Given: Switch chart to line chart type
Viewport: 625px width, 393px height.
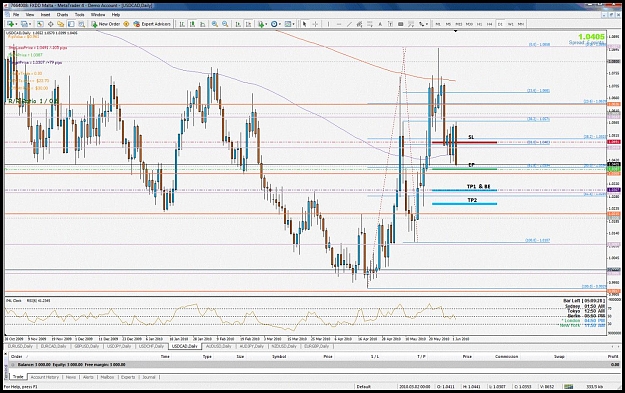Looking at the screenshot, I should [x=202, y=24].
